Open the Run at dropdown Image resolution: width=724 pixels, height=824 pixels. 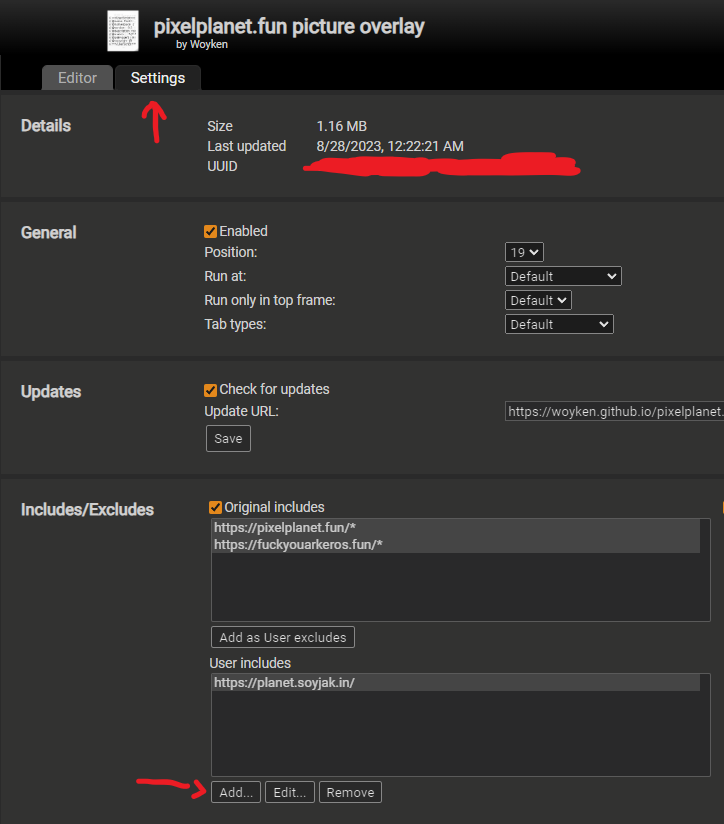[x=563, y=276]
